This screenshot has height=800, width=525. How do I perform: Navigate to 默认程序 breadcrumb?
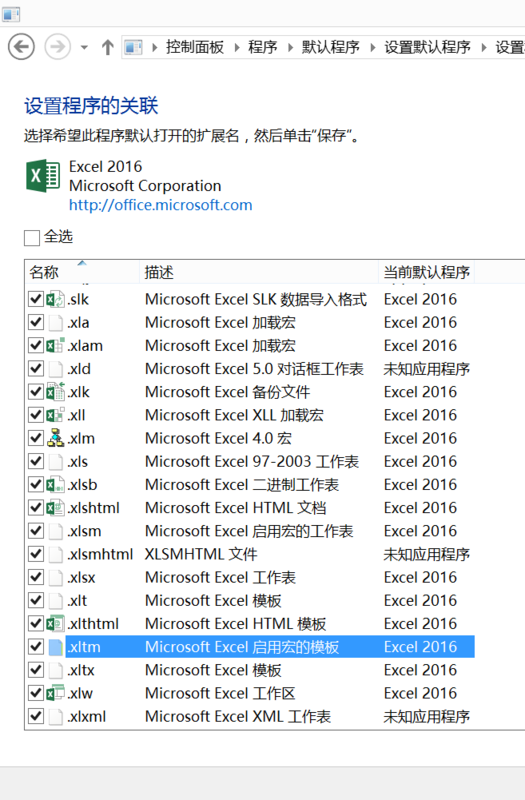(x=330, y=47)
